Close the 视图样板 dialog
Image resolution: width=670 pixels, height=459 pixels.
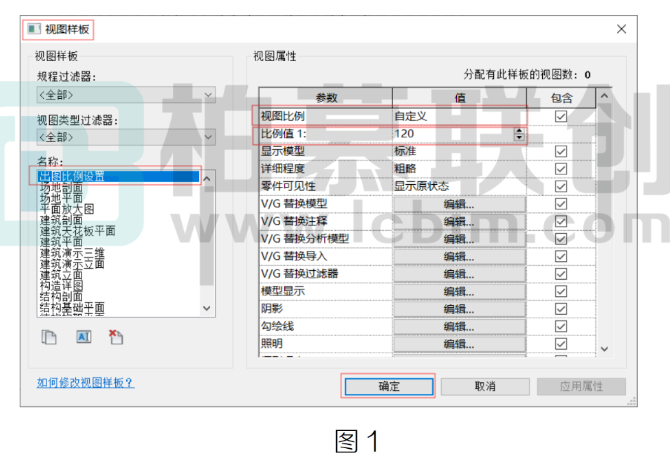(x=621, y=29)
